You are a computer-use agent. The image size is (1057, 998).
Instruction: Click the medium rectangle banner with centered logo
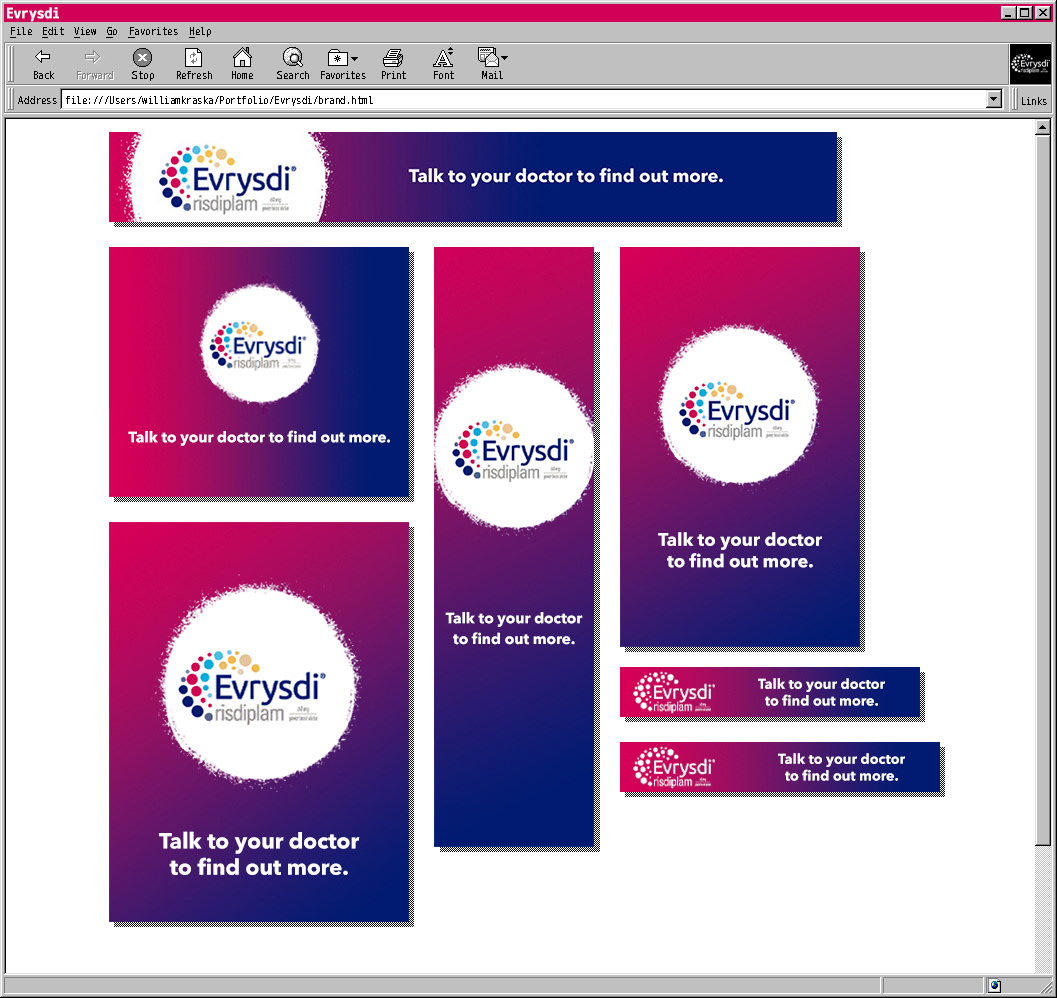coord(259,372)
